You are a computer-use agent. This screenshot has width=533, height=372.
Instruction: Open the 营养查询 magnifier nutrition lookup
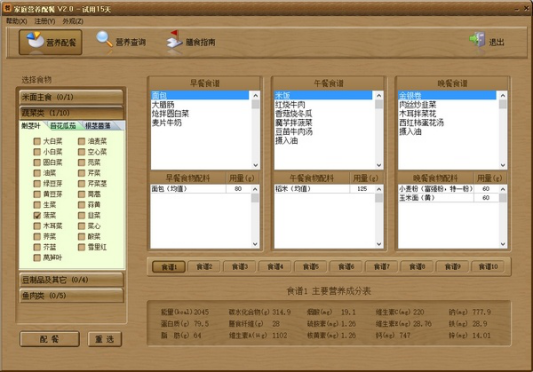click(121, 42)
